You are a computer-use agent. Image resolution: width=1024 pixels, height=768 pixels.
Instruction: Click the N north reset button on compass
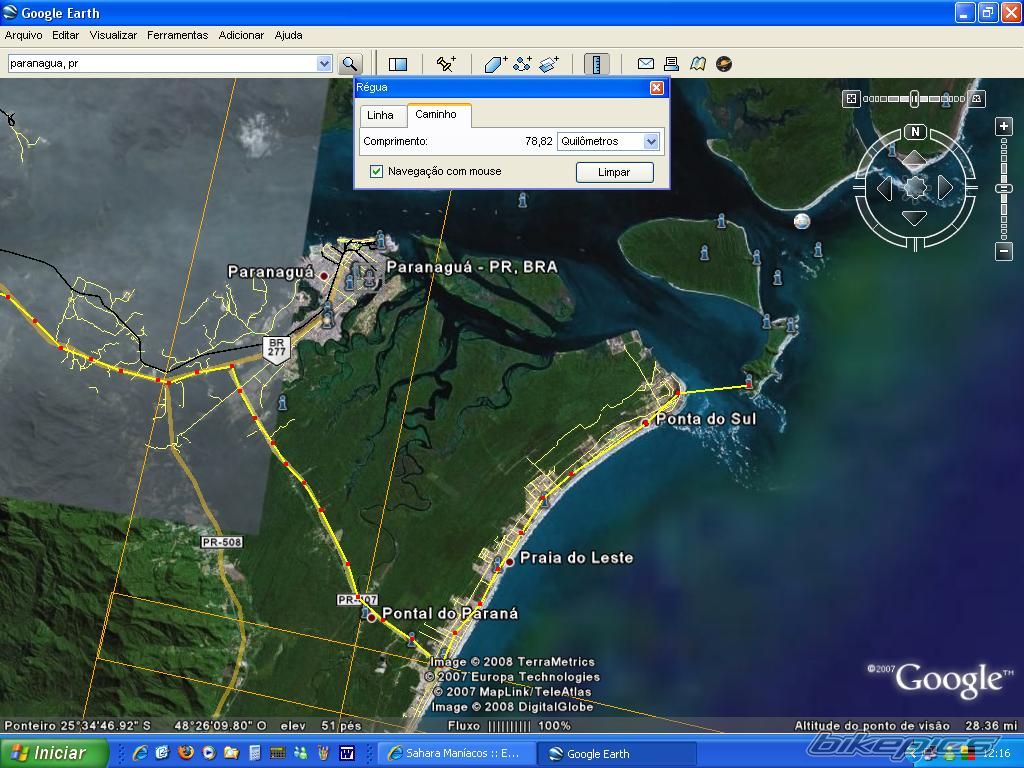915,132
